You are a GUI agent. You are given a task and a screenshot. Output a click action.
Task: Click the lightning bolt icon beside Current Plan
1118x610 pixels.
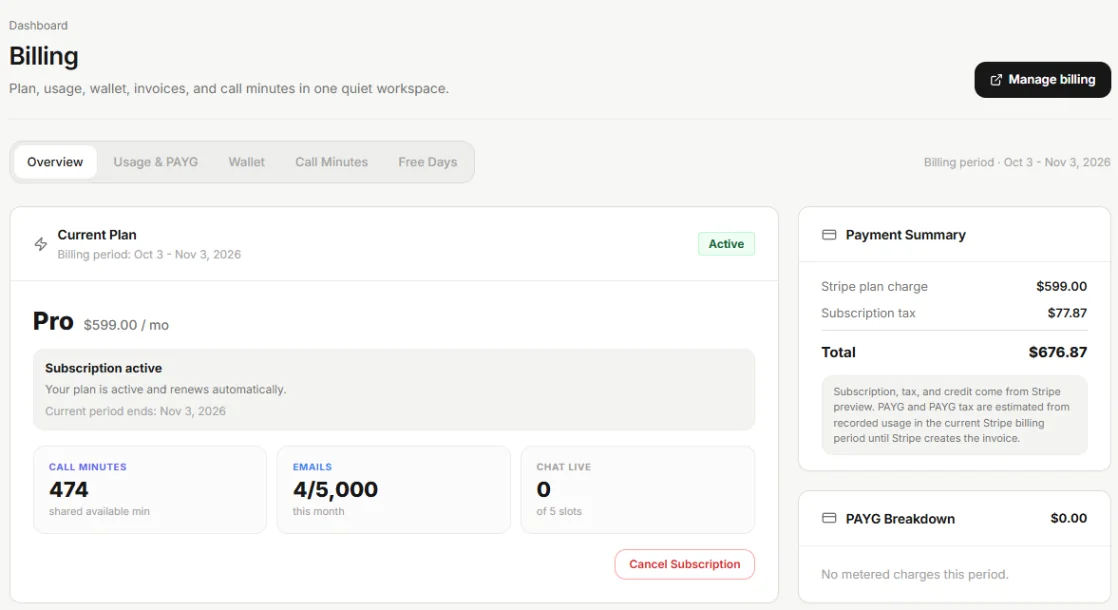point(41,244)
